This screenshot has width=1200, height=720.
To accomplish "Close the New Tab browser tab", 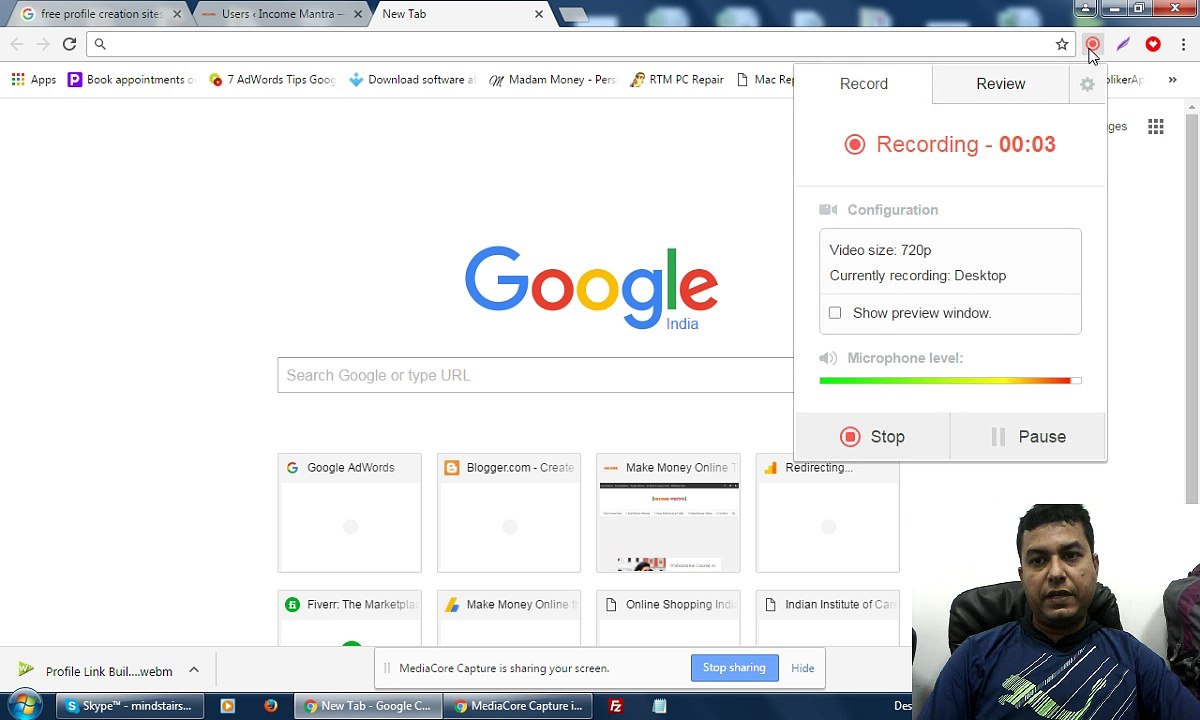I will click(539, 14).
